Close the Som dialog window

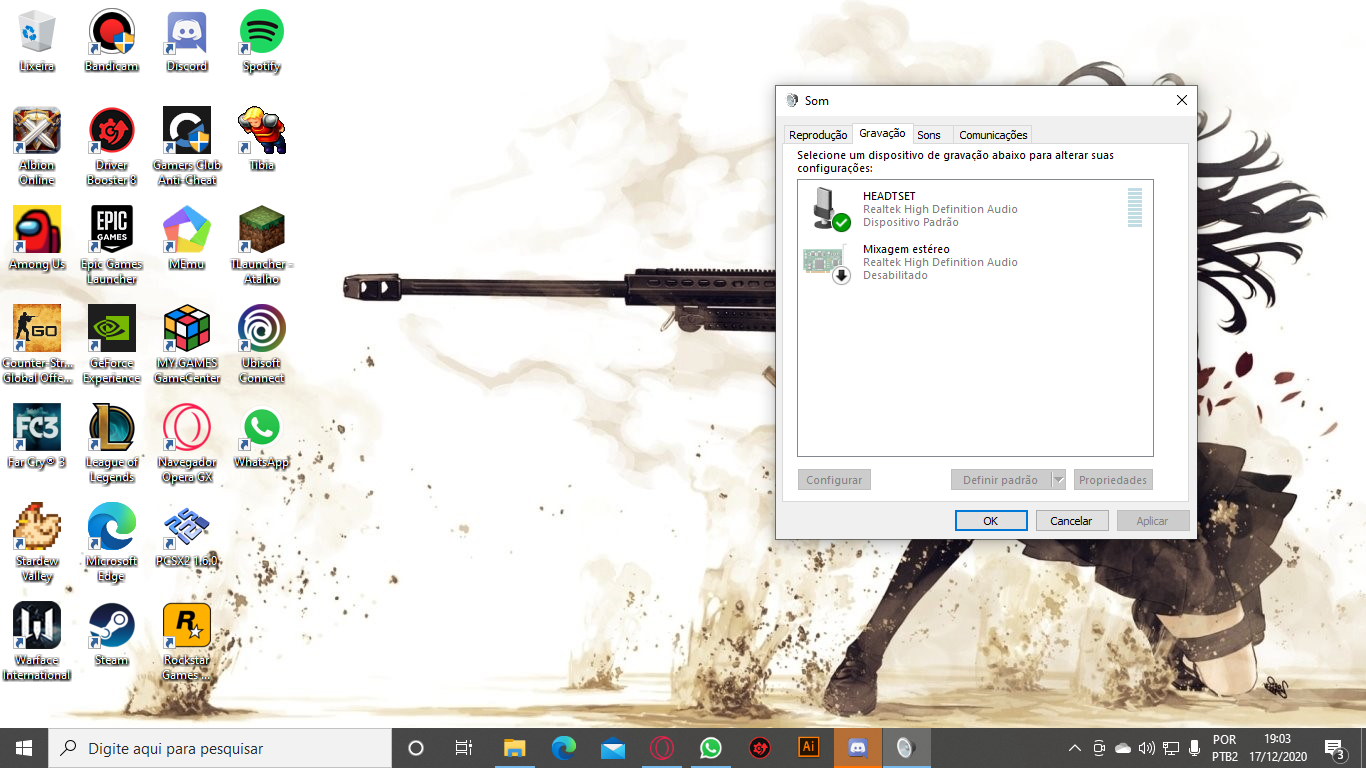[x=1181, y=100]
